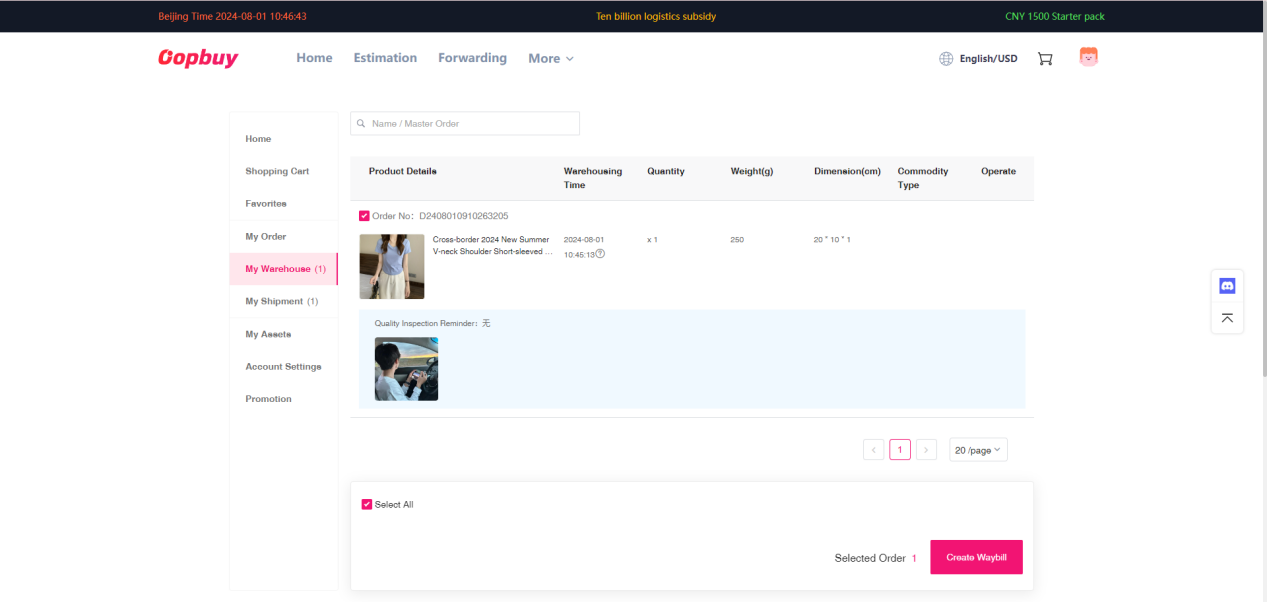The width and height of the screenshot is (1267, 602).
Task: Click the Discord icon on the right
Action: pos(1227,286)
